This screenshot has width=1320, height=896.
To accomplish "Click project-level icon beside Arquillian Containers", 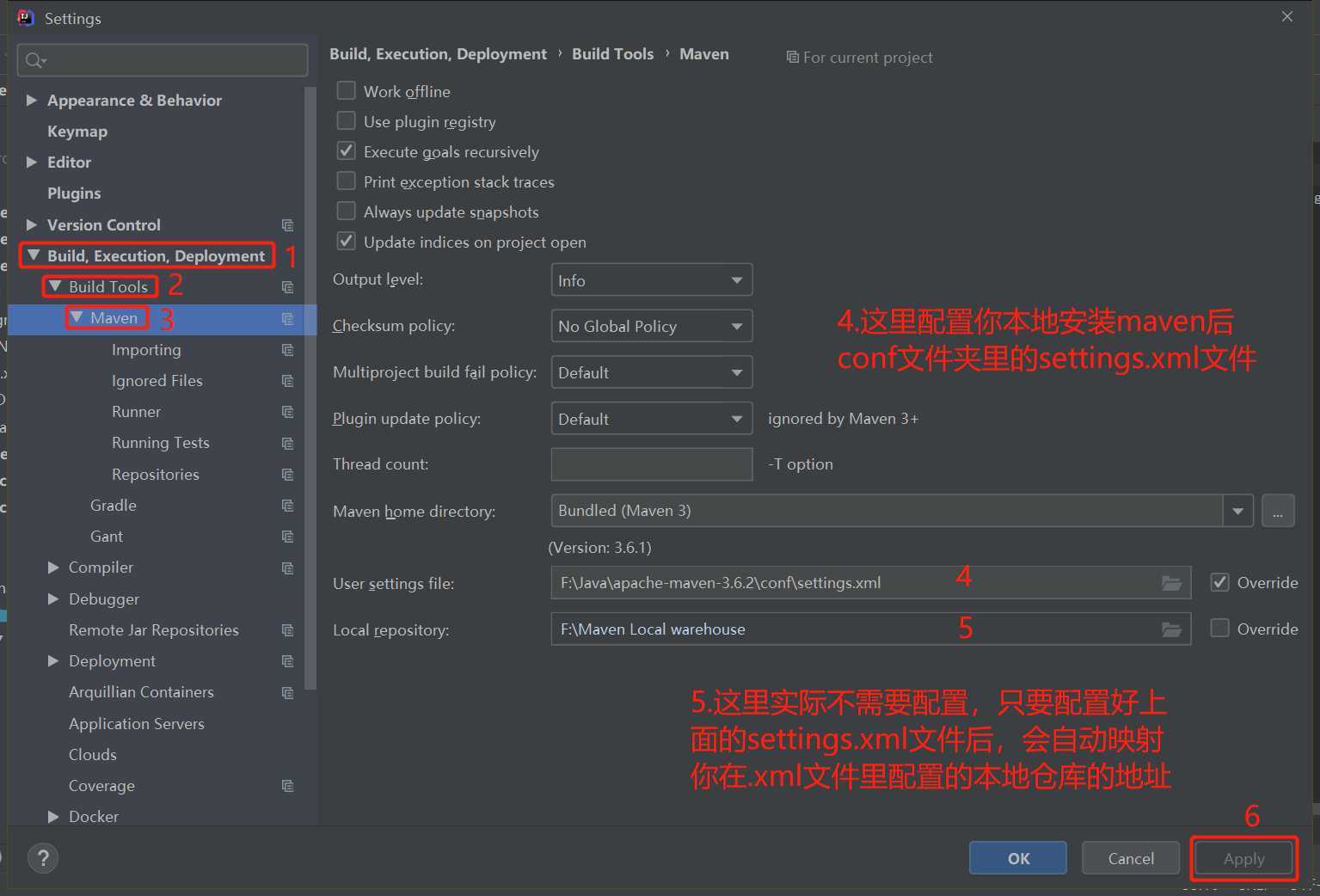I will (287, 693).
